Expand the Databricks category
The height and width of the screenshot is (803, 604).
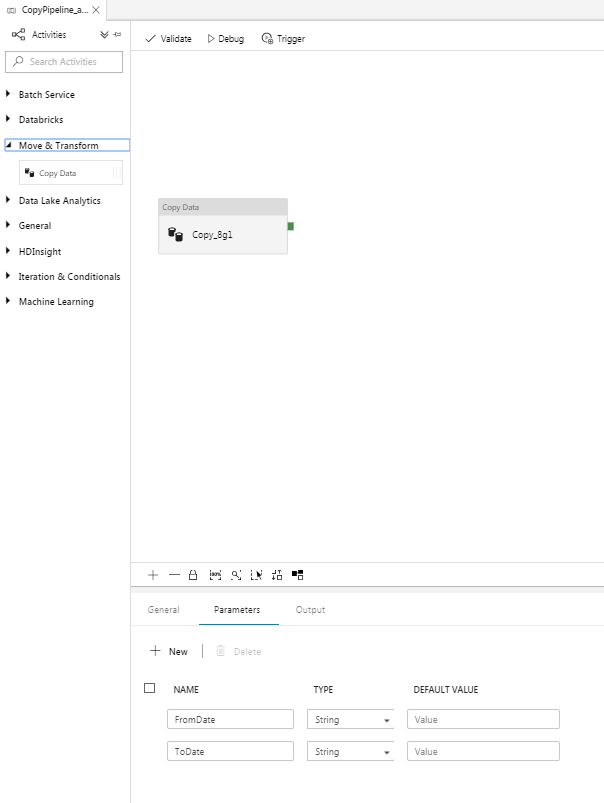click(8, 119)
